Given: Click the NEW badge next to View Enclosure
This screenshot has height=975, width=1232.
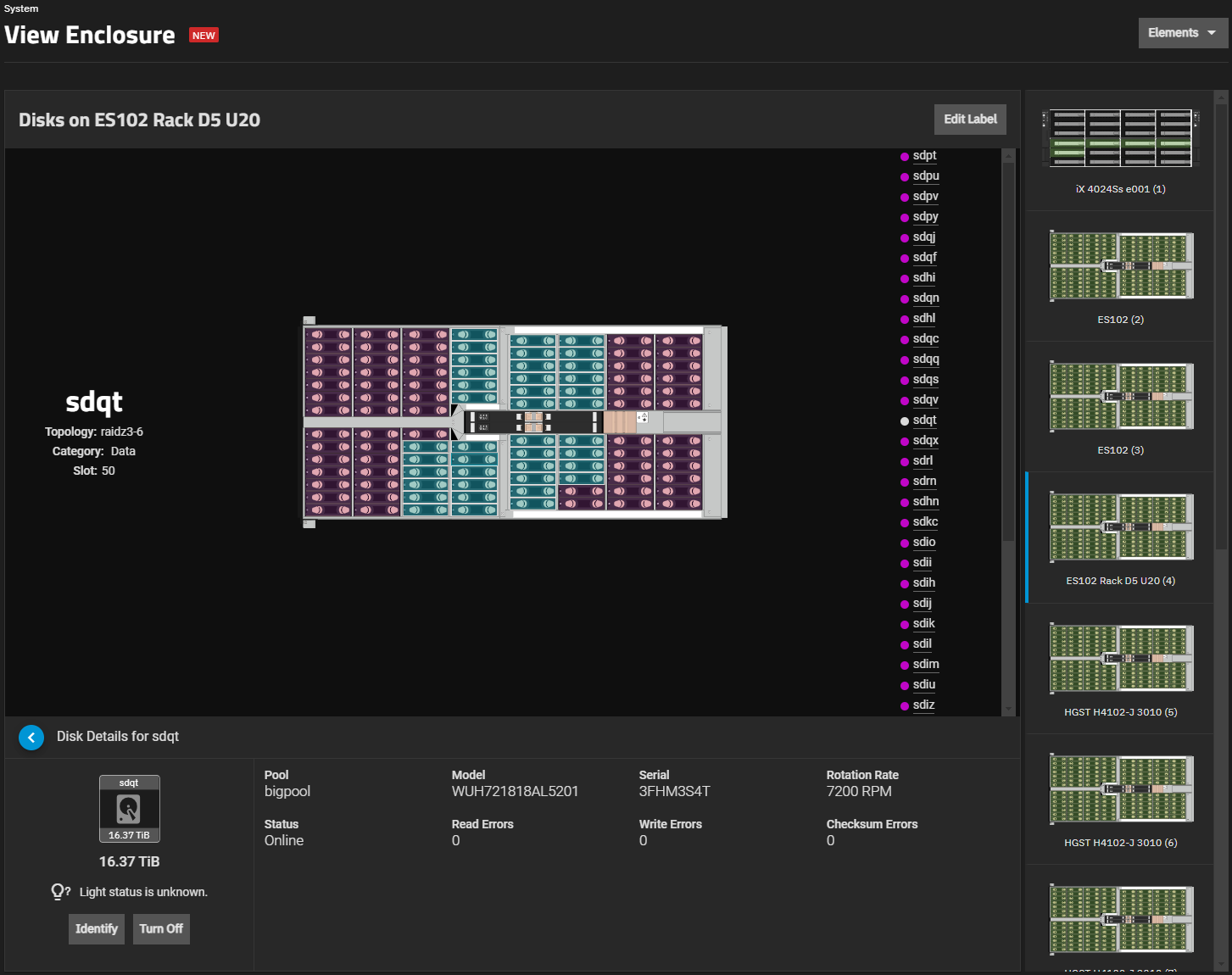Looking at the screenshot, I should [203, 36].
